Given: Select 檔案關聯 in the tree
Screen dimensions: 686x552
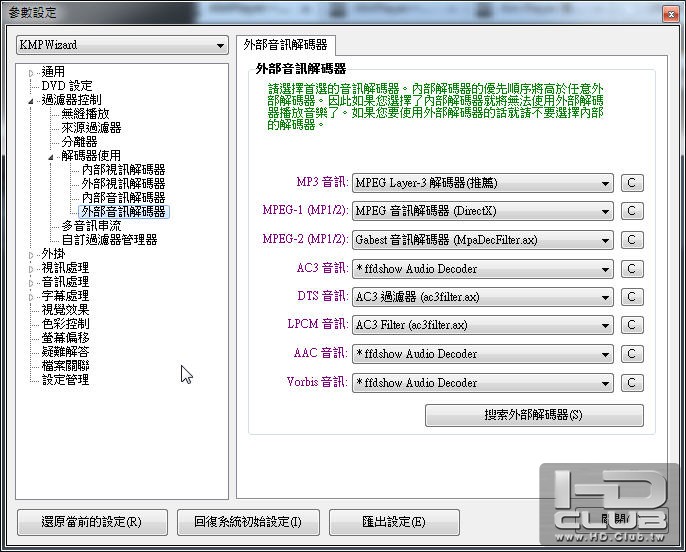Looking at the screenshot, I should (x=65, y=366).
